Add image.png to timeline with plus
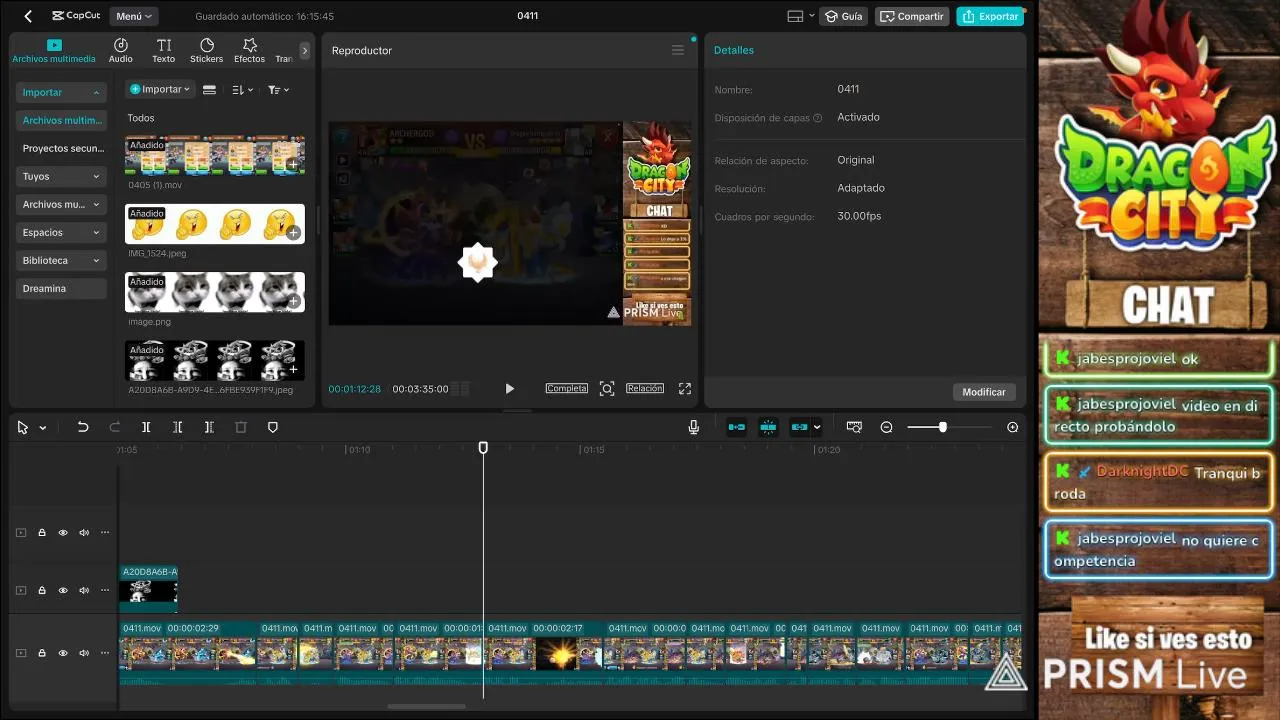 [x=293, y=301]
